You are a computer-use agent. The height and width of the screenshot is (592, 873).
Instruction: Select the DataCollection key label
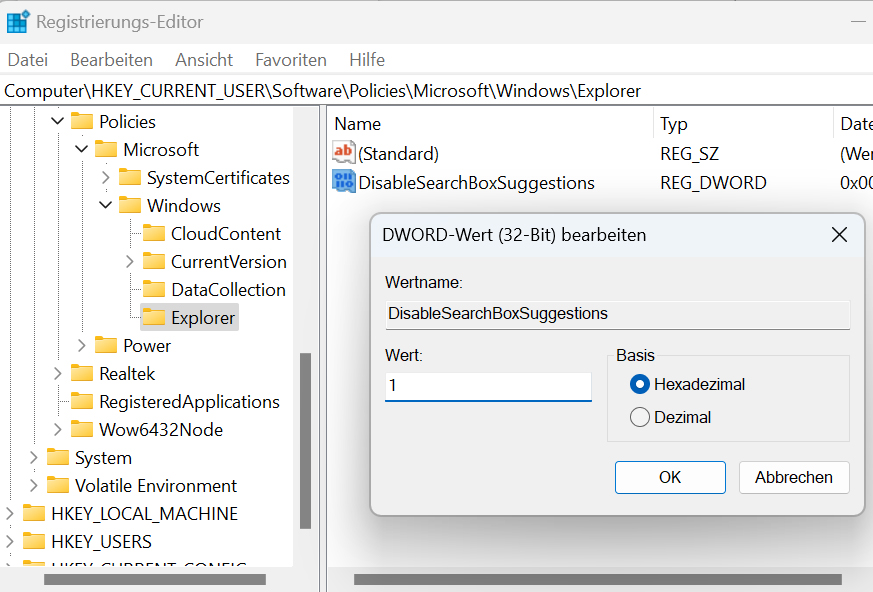[x=228, y=290]
